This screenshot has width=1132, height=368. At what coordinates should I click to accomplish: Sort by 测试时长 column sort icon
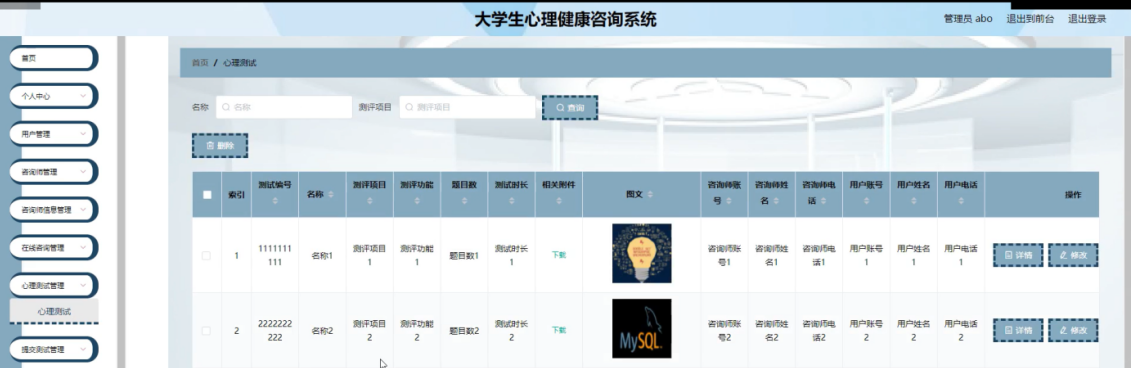tap(511, 201)
